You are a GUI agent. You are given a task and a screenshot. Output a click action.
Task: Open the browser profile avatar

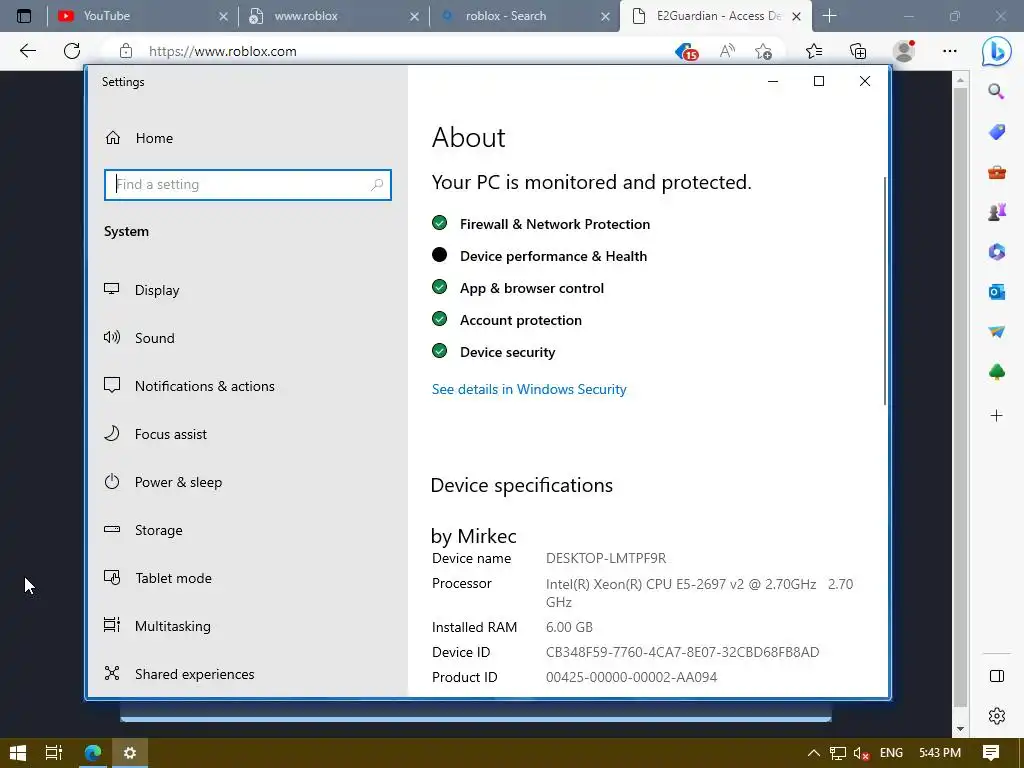904,51
